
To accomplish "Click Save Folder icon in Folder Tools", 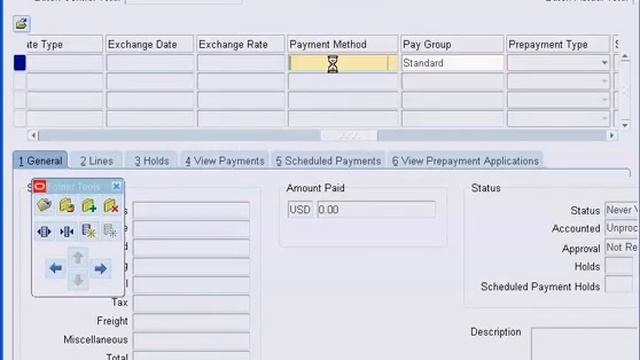I will point(67,205).
